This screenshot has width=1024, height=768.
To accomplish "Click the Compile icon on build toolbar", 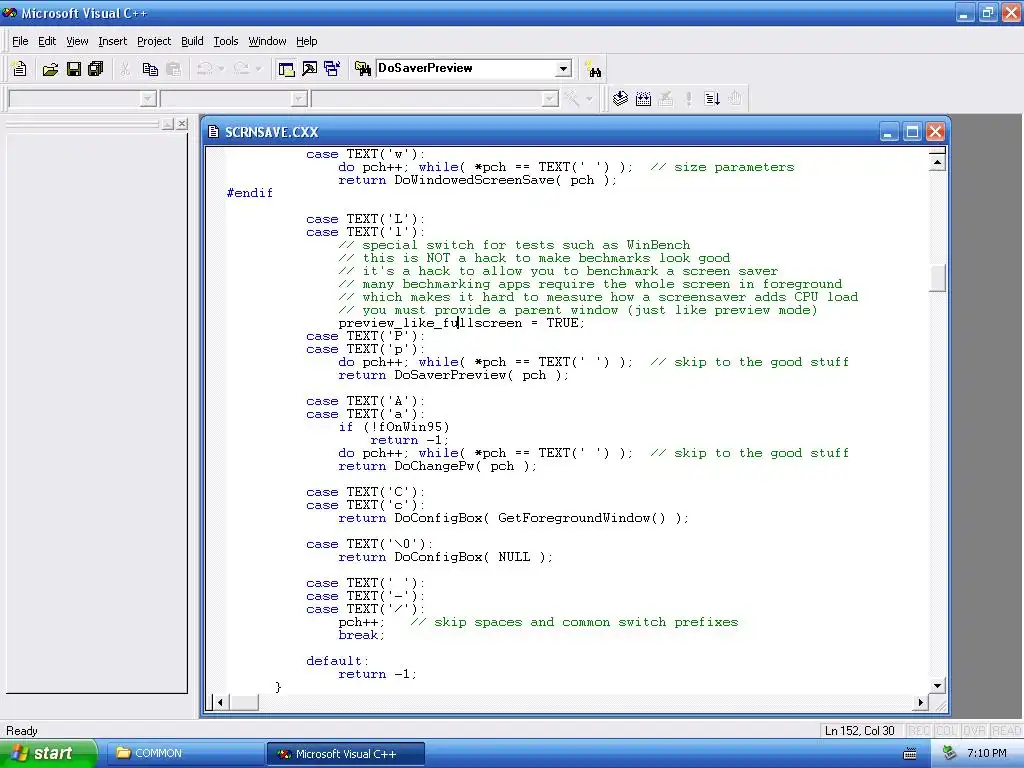I will (620, 99).
